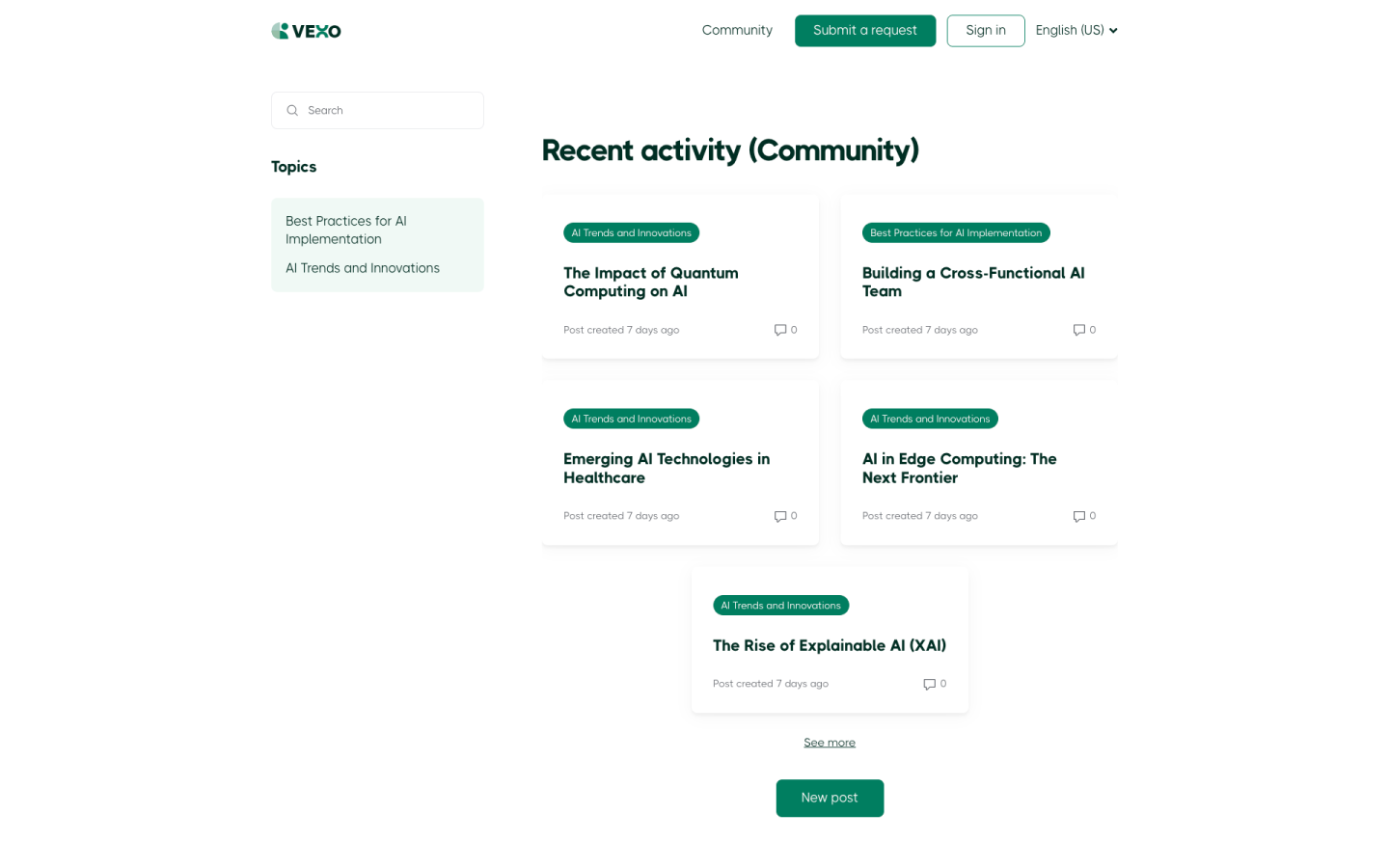Click the search magnifier icon
1389x868 pixels.
292,111
